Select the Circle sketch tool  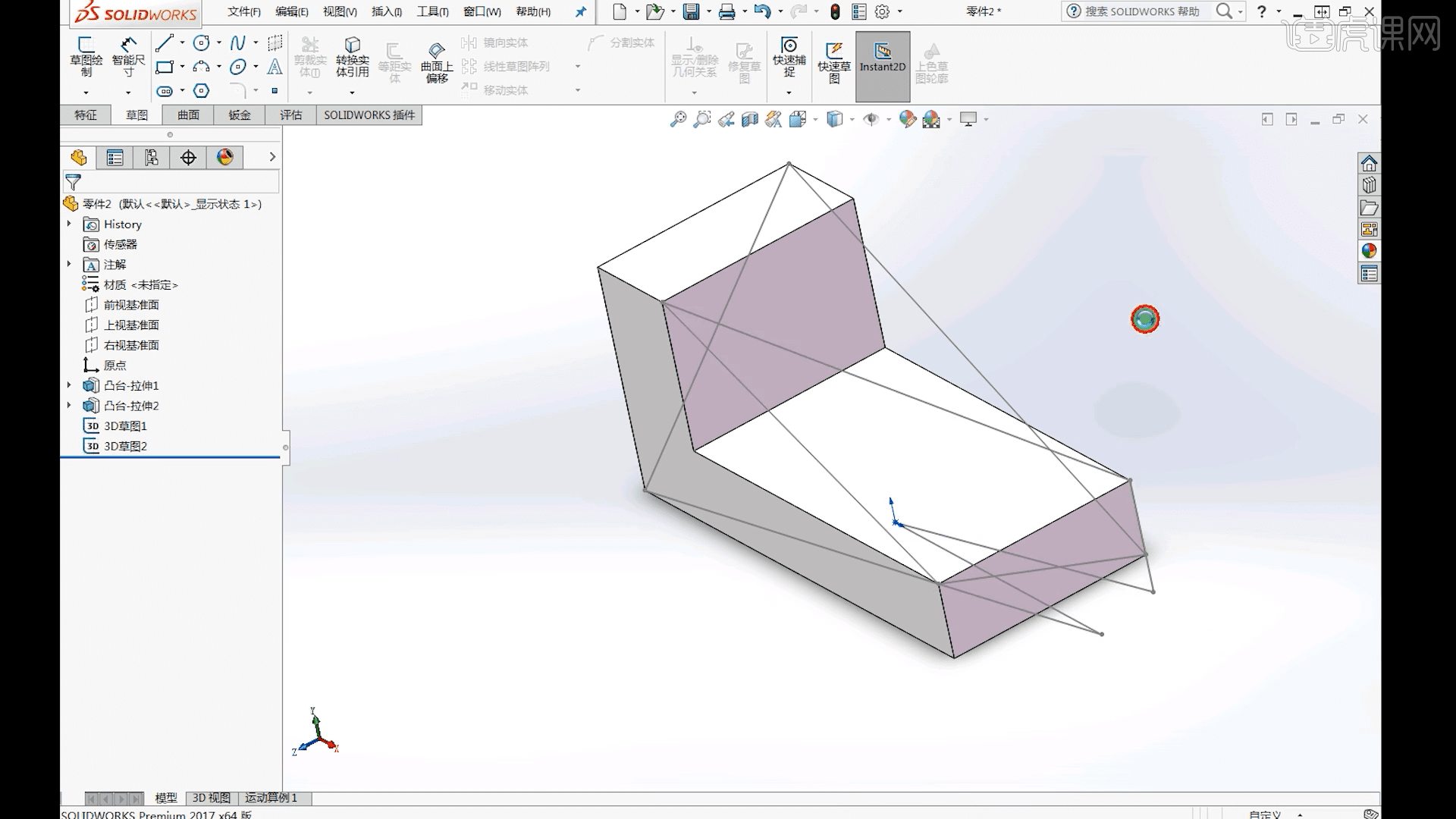(x=200, y=43)
